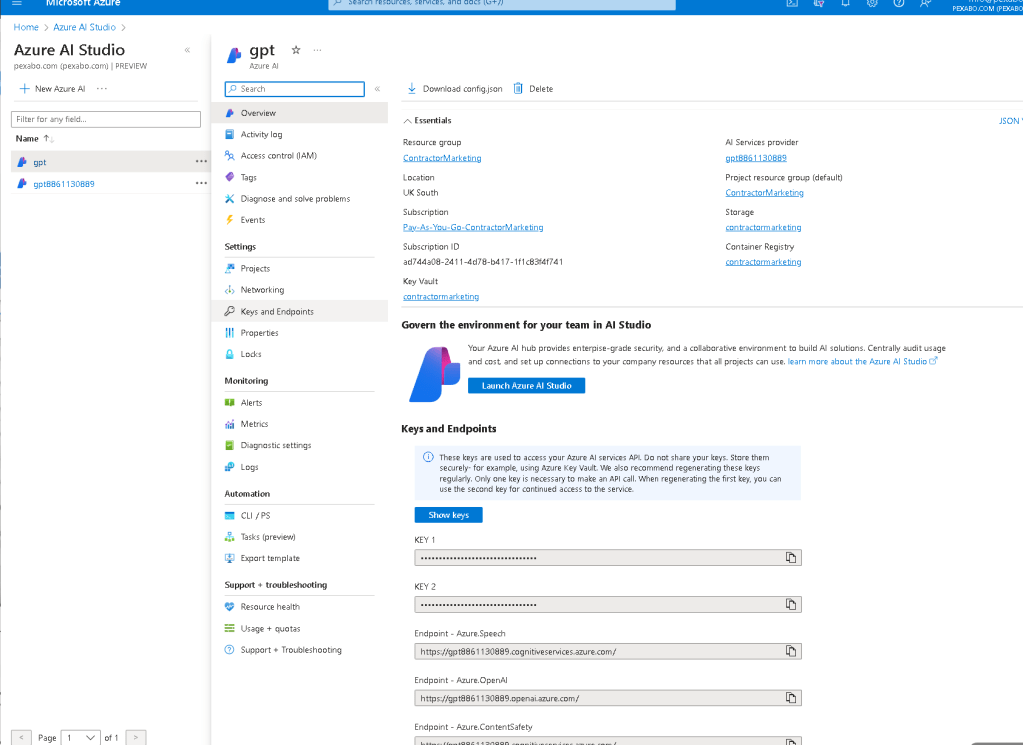Favorite the gpt resource with the star icon
Image resolution: width=1023 pixels, height=745 pixels.
click(296, 50)
